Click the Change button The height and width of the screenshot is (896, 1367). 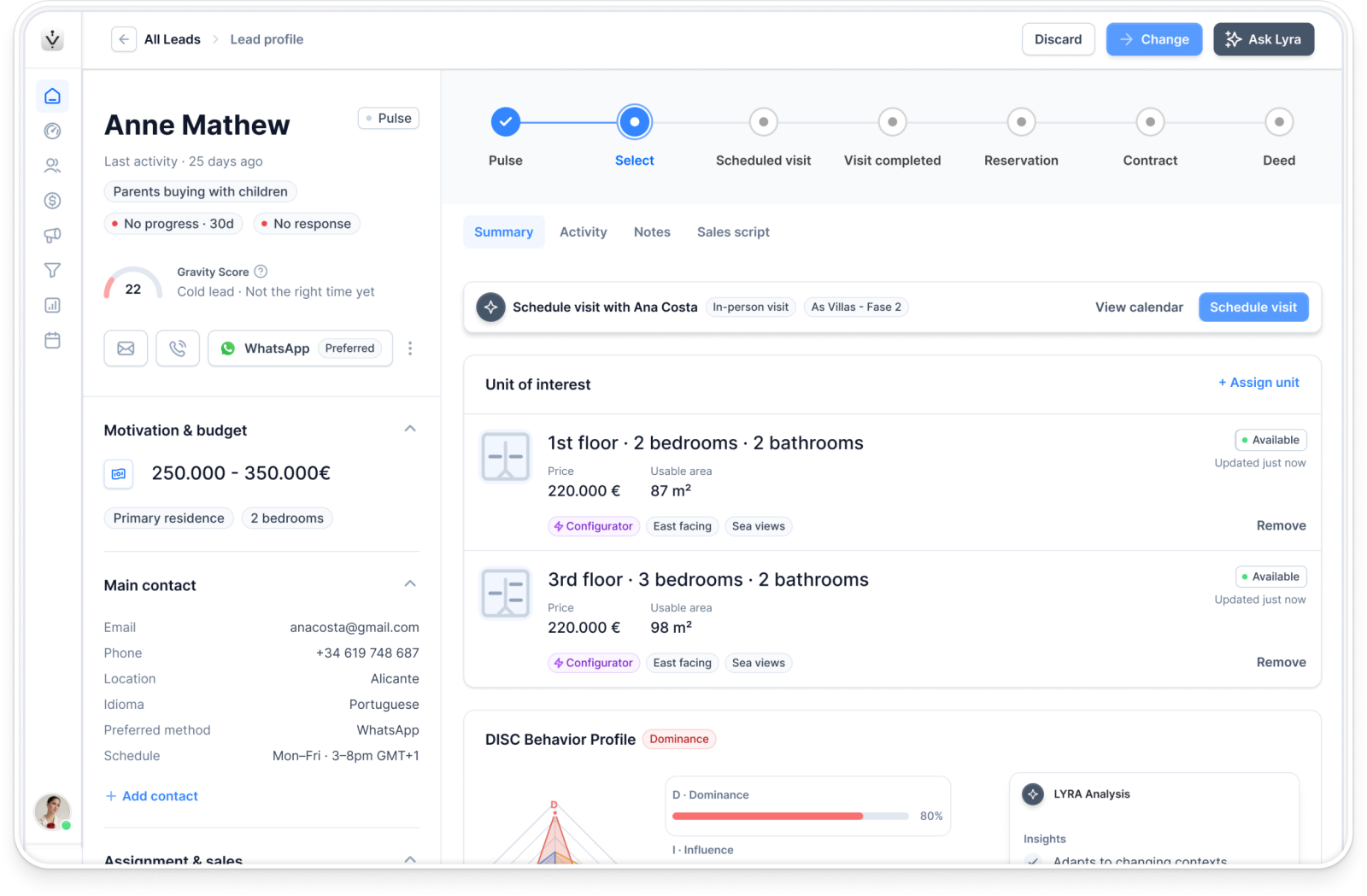[x=1154, y=39]
